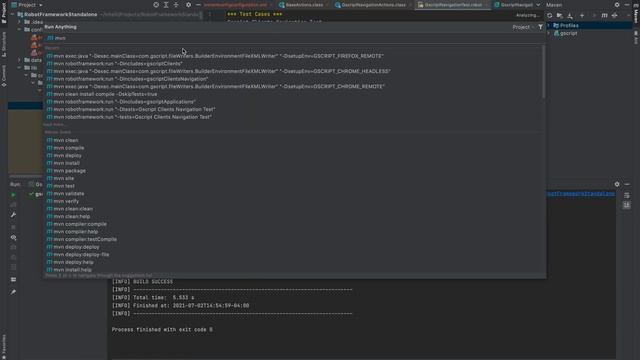640x360 pixels.
Task: Choose the 'mvn clean' goal
Action: point(62,140)
